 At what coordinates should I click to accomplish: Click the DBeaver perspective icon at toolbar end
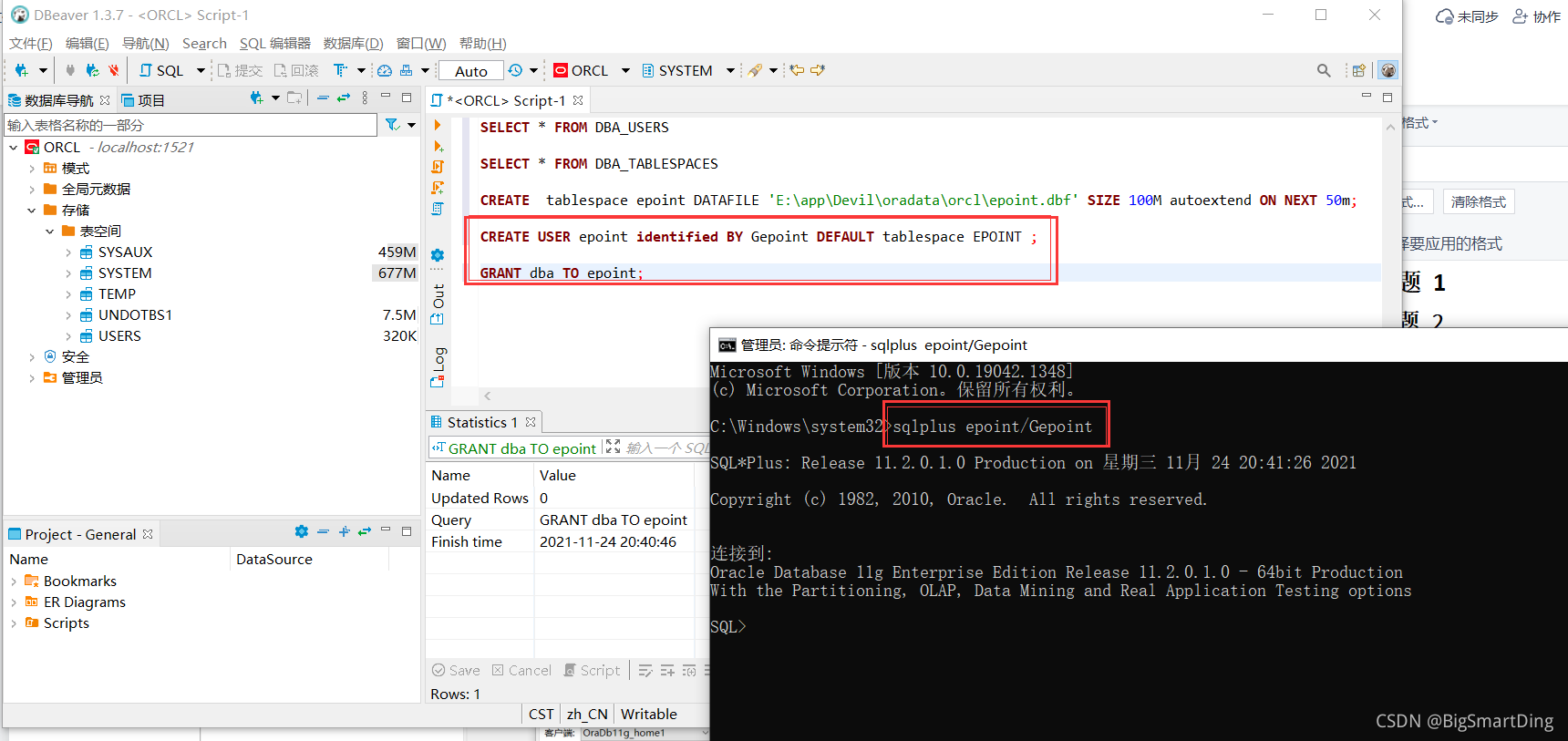click(1387, 70)
